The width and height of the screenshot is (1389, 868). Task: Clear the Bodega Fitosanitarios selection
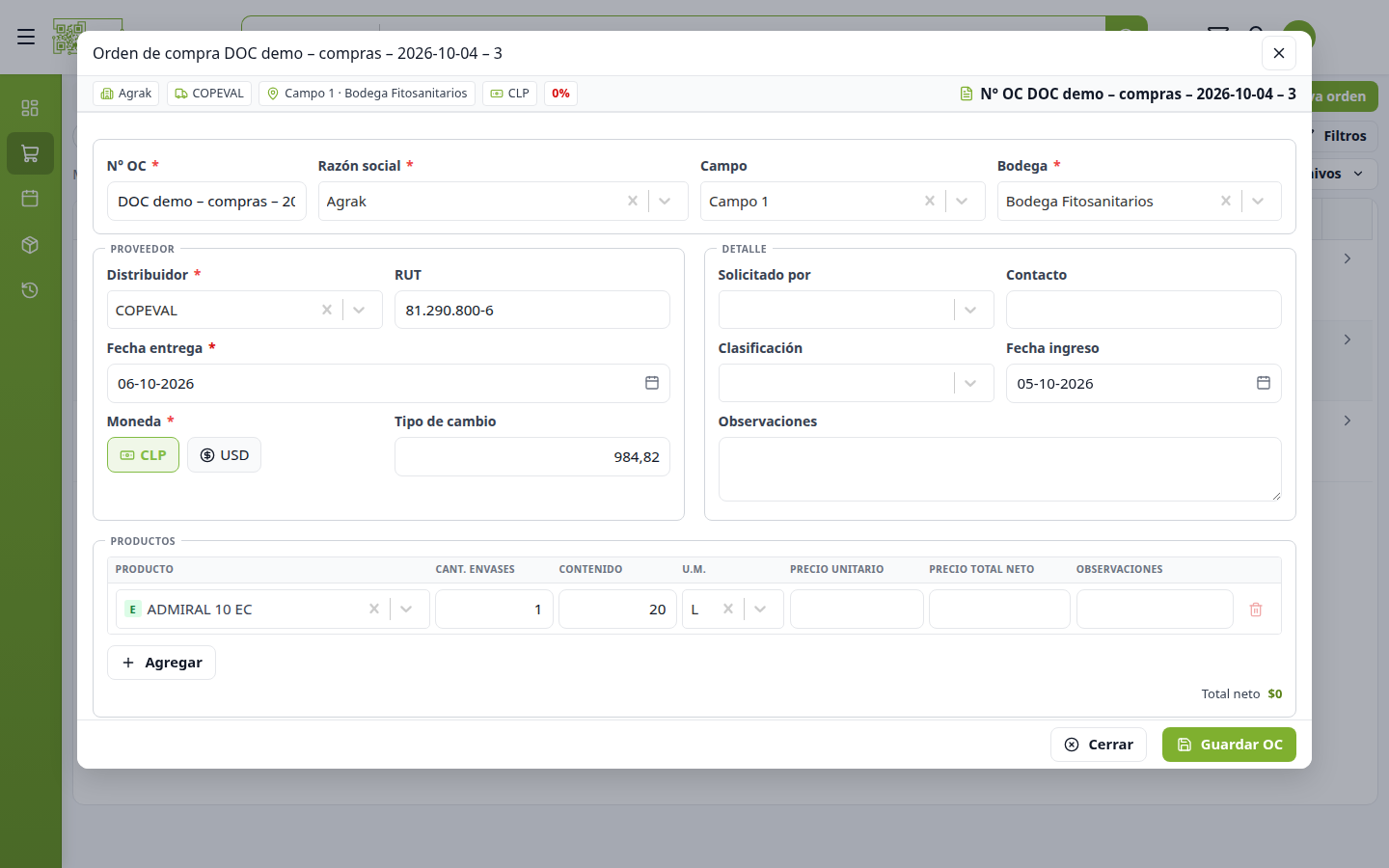click(x=1226, y=202)
